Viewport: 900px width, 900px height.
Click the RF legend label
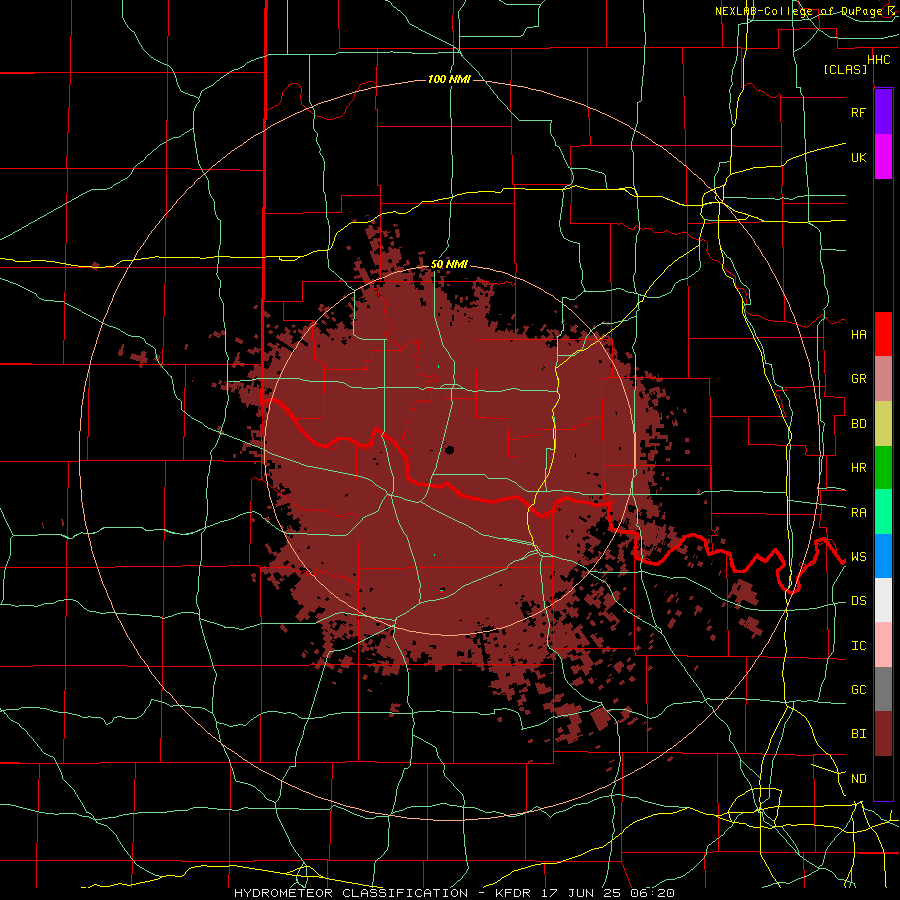(x=859, y=112)
